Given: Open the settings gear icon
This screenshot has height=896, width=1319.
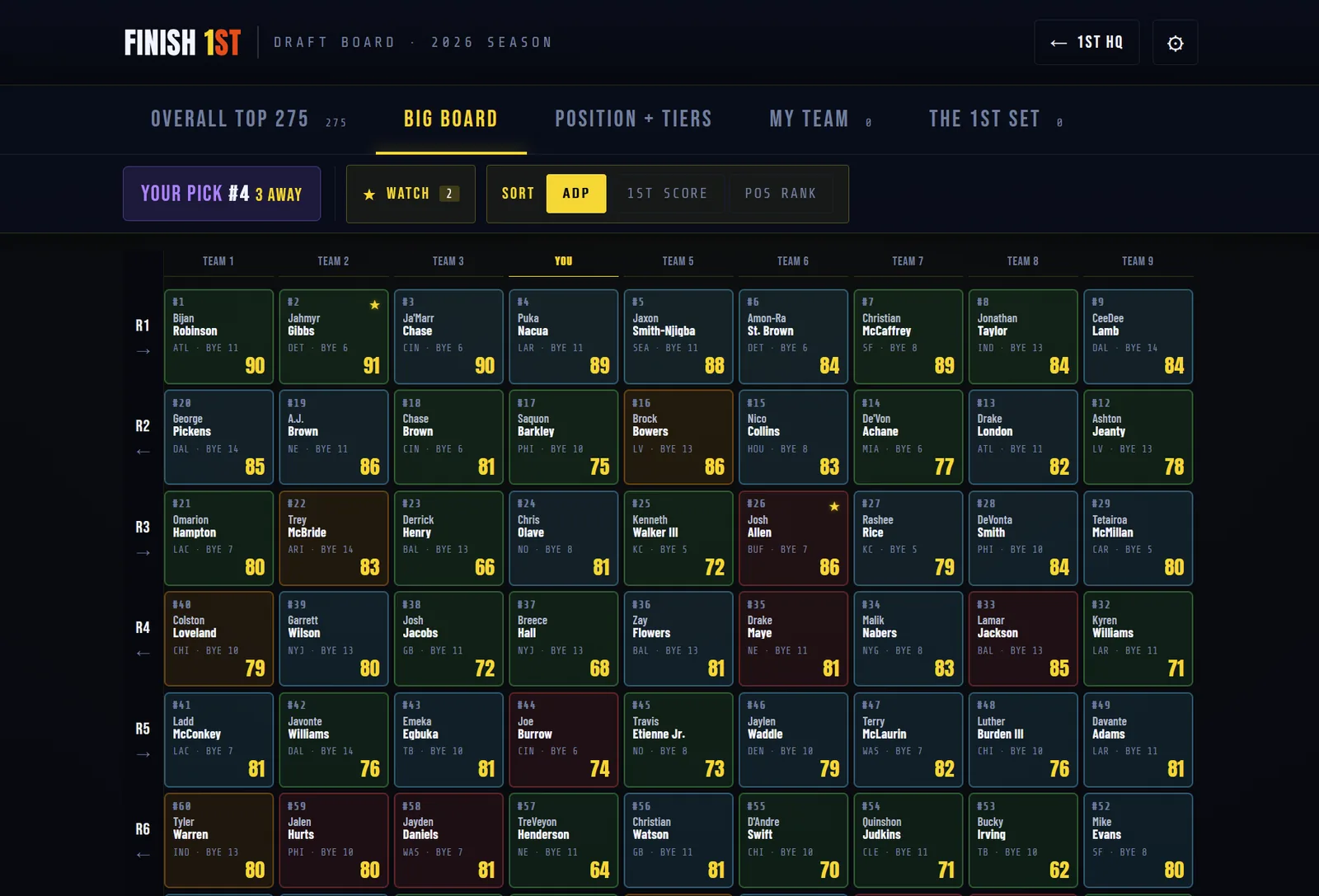Looking at the screenshot, I should click(x=1175, y=43).
